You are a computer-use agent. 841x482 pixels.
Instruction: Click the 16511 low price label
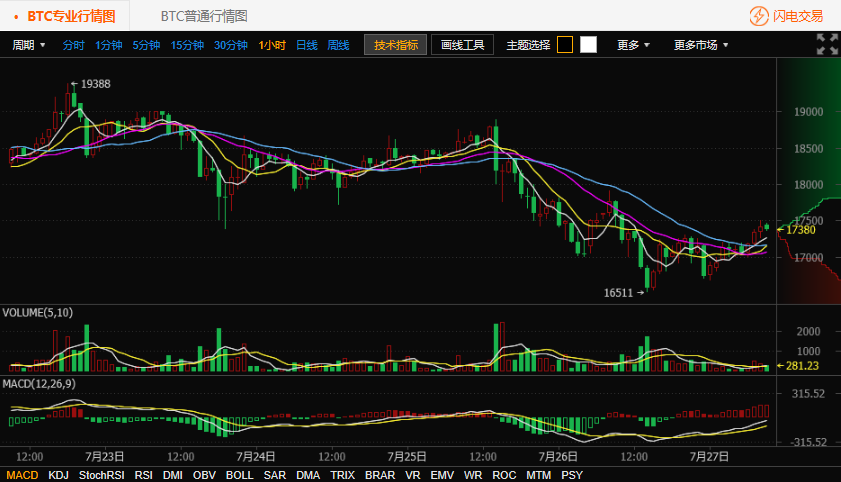pyautogui.click(x=618, y=293)
